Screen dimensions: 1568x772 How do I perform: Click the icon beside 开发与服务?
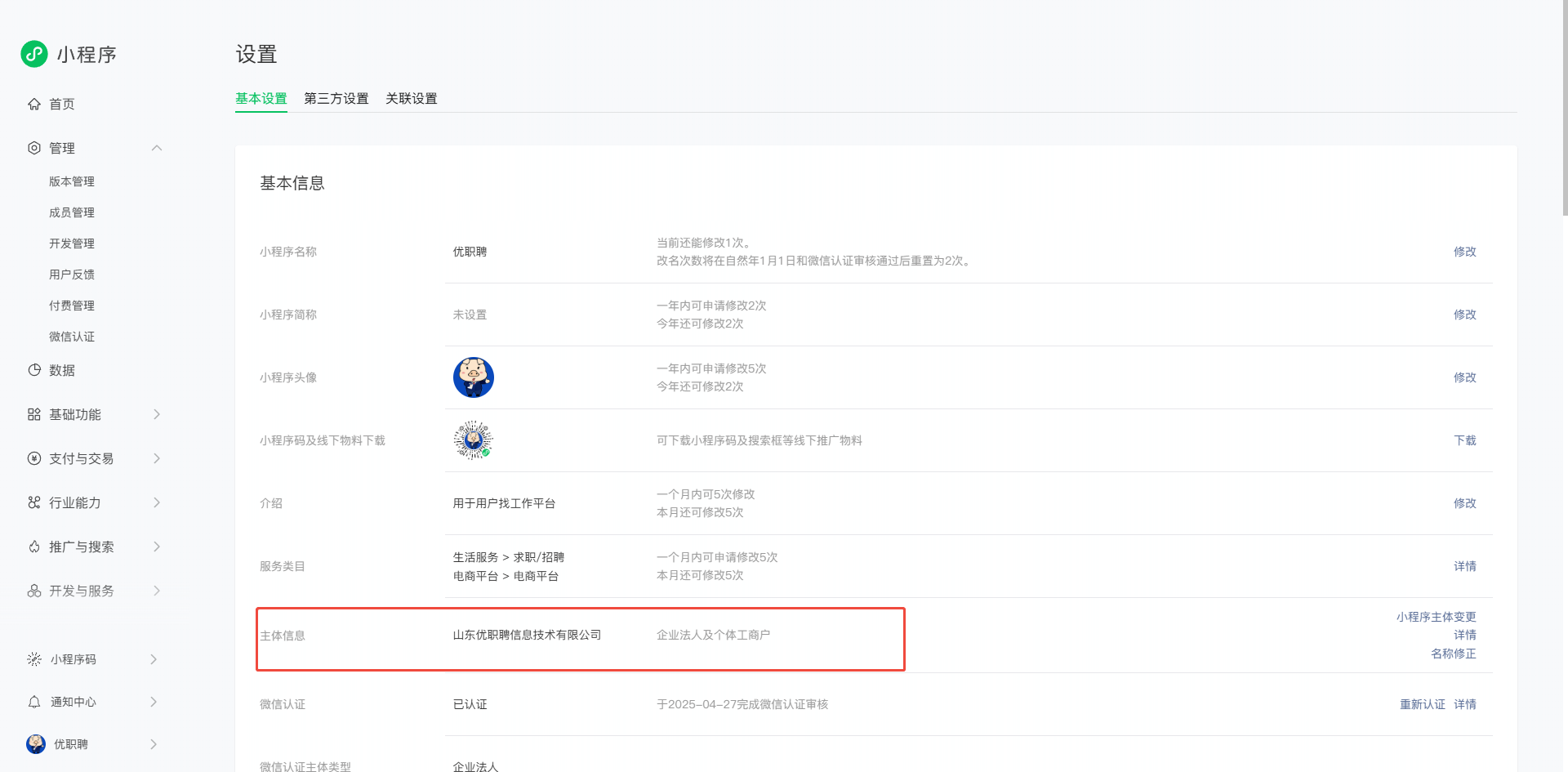pos(34,591)
